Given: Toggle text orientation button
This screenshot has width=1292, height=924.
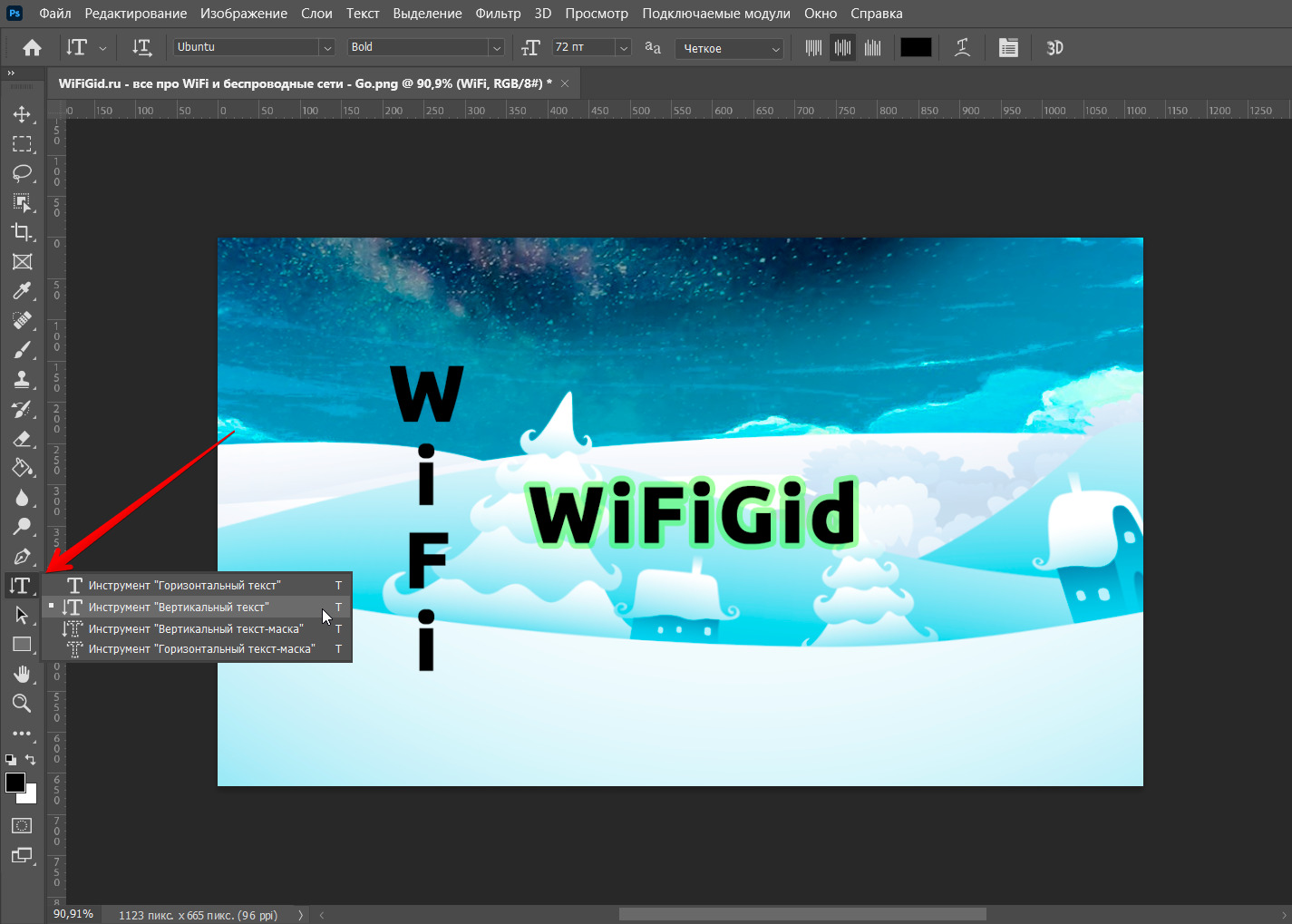Looking at the screenshot, I should click(141, 48).
